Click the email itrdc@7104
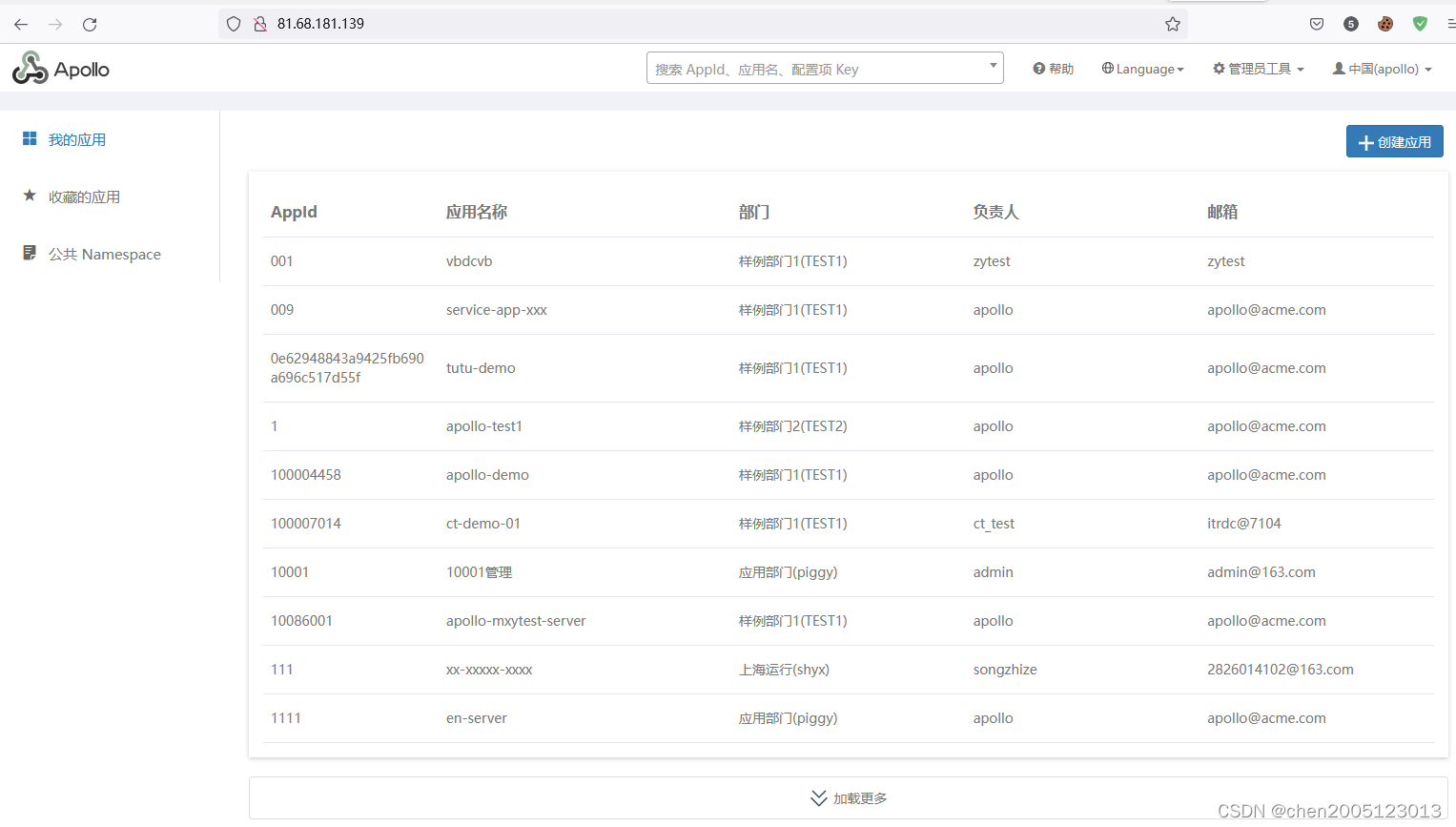 tap(1244, 524)
